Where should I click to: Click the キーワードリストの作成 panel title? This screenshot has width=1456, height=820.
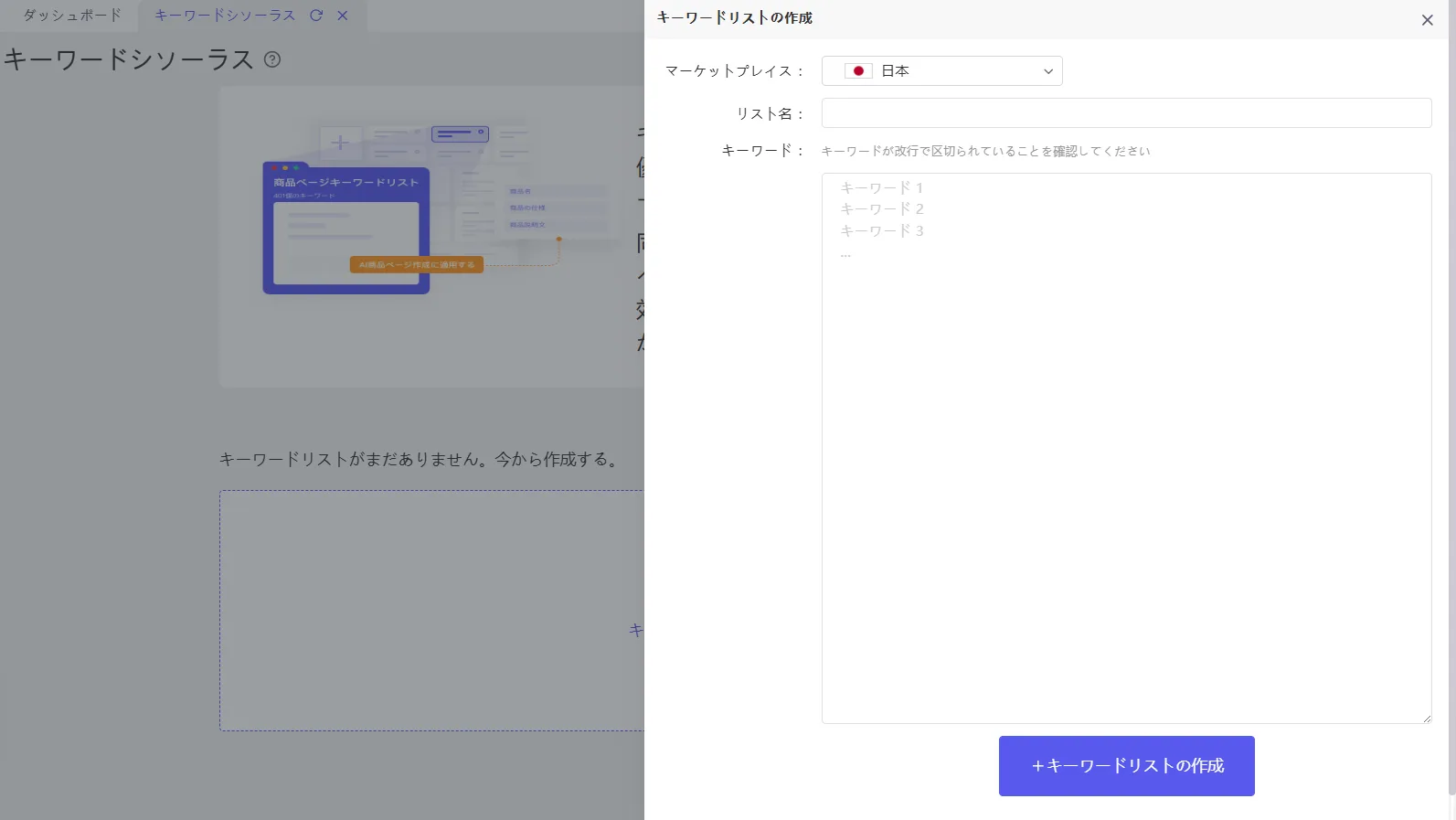[x=734, y=17]
